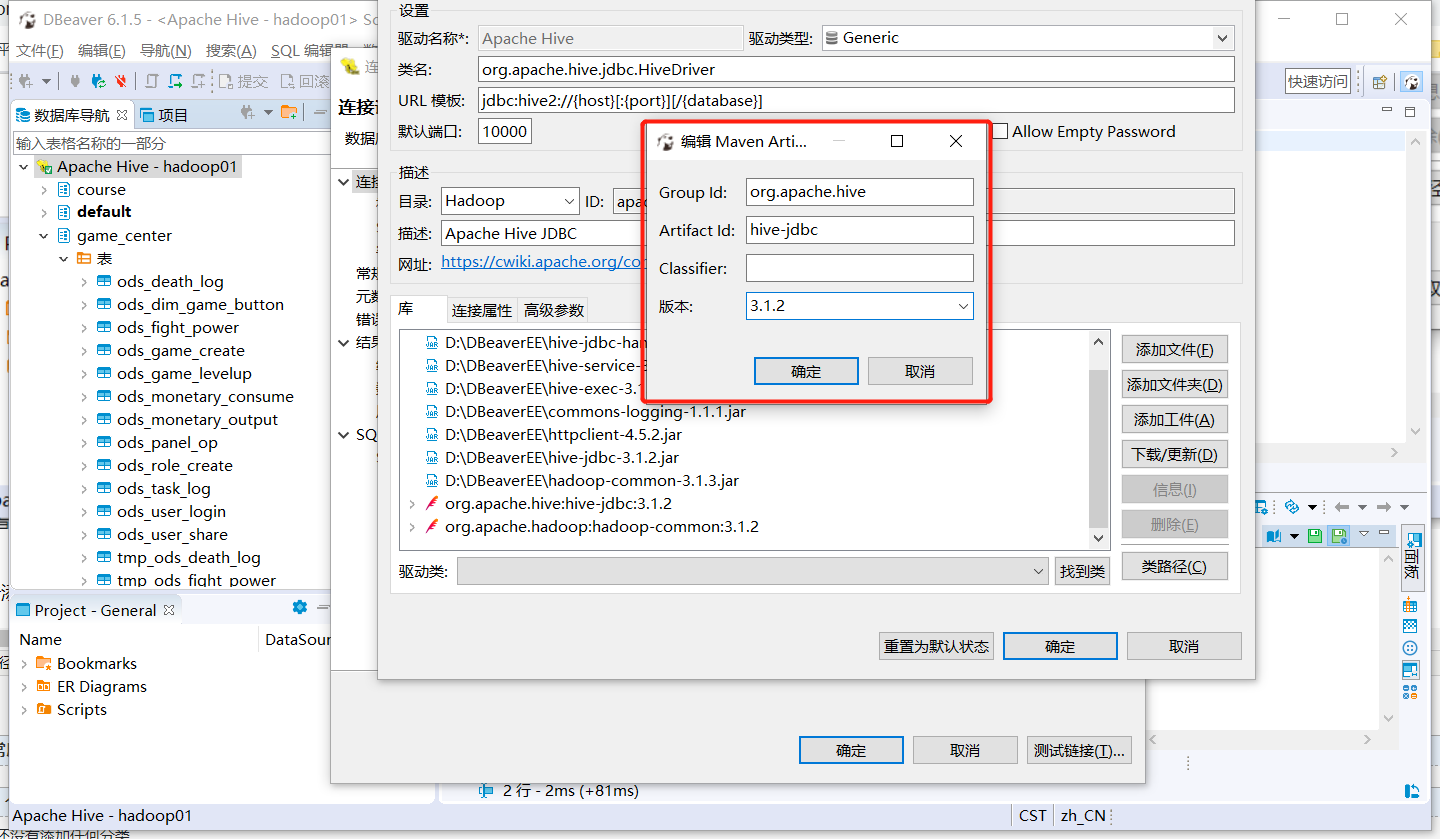Click the 回滚 rollback toolbar button
Image resolution: width=1440 pixels, height=839 pixels.
tap(305, 81)
